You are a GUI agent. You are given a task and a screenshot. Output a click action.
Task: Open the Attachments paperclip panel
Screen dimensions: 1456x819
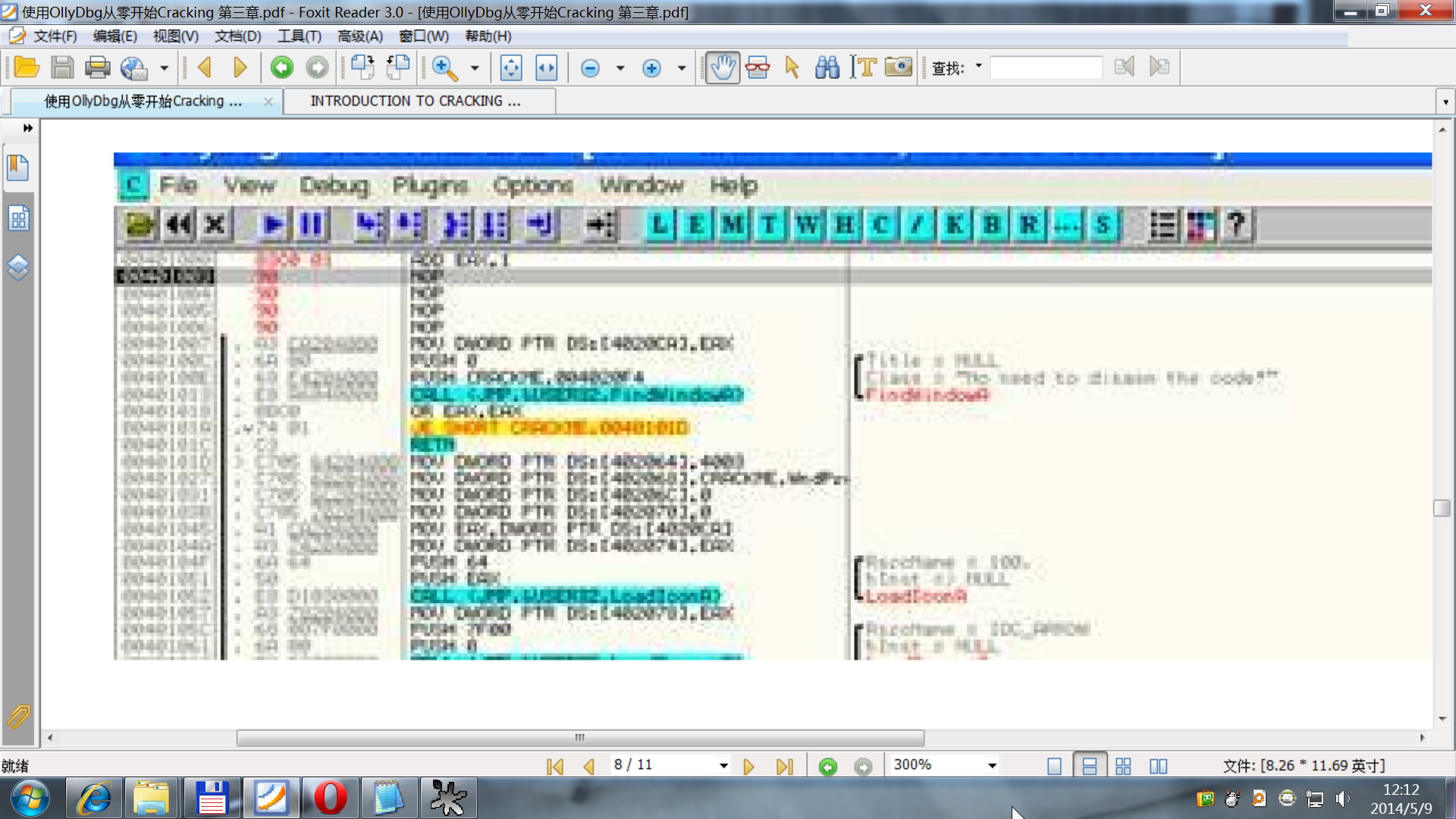tap(18, 716)
